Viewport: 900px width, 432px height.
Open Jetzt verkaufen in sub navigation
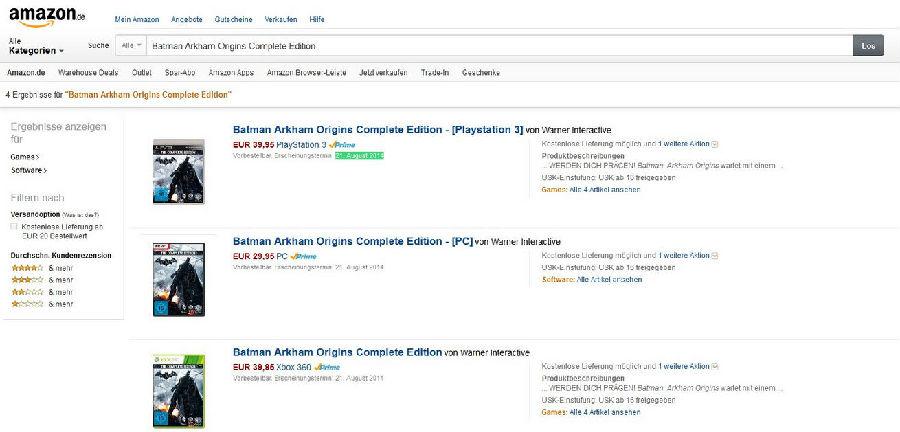point(383,73)
